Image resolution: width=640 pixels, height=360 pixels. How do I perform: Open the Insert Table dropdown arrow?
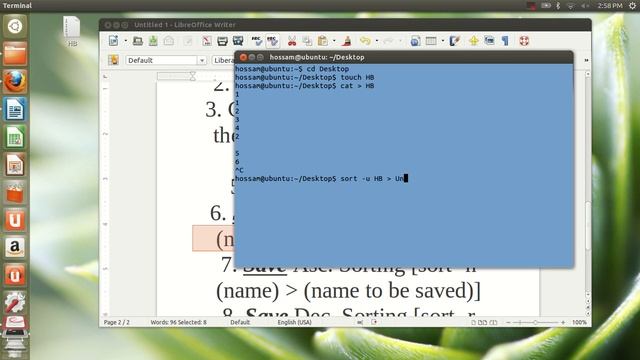(443, 41)
